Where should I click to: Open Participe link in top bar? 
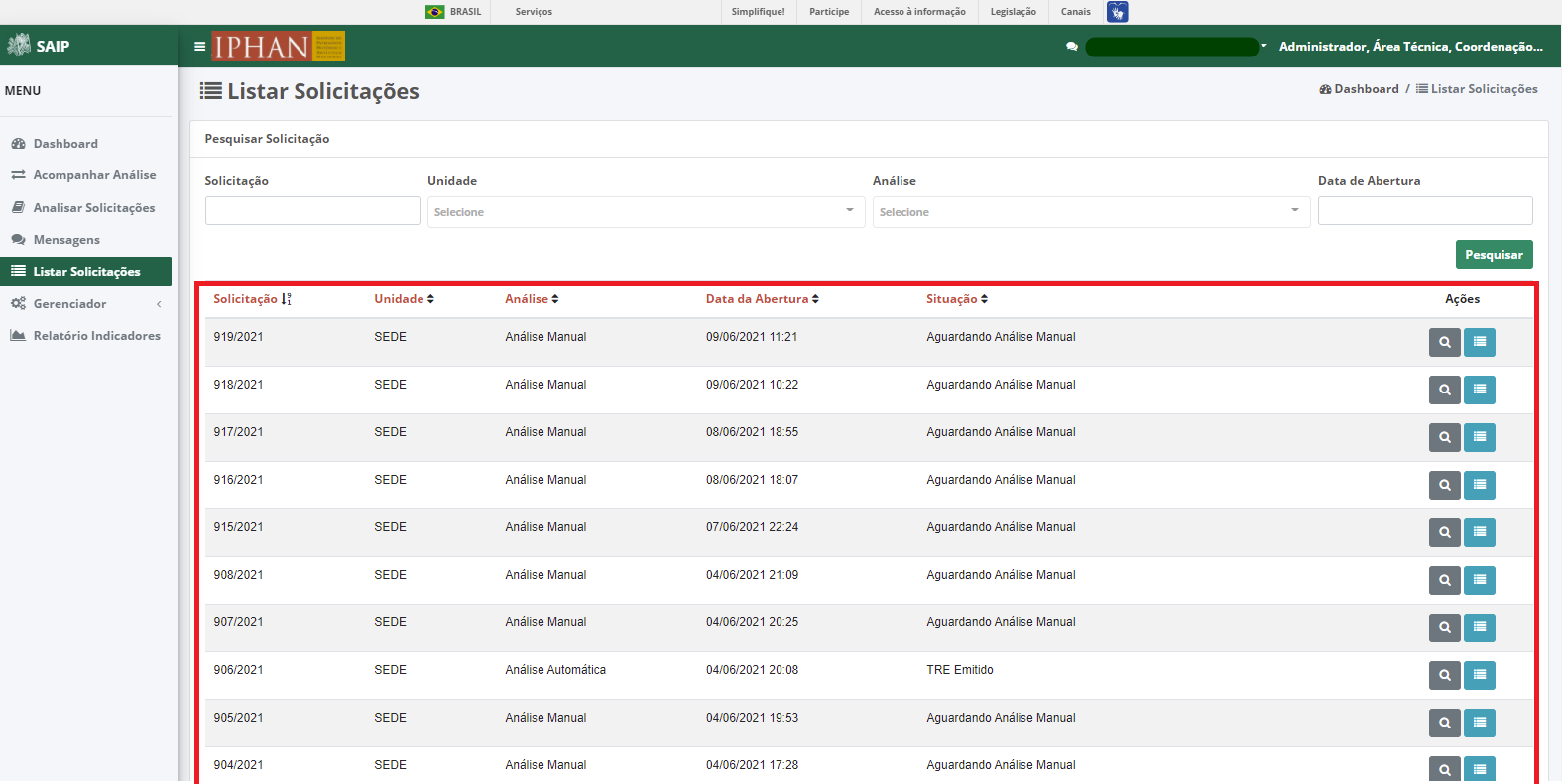(829, 12)
